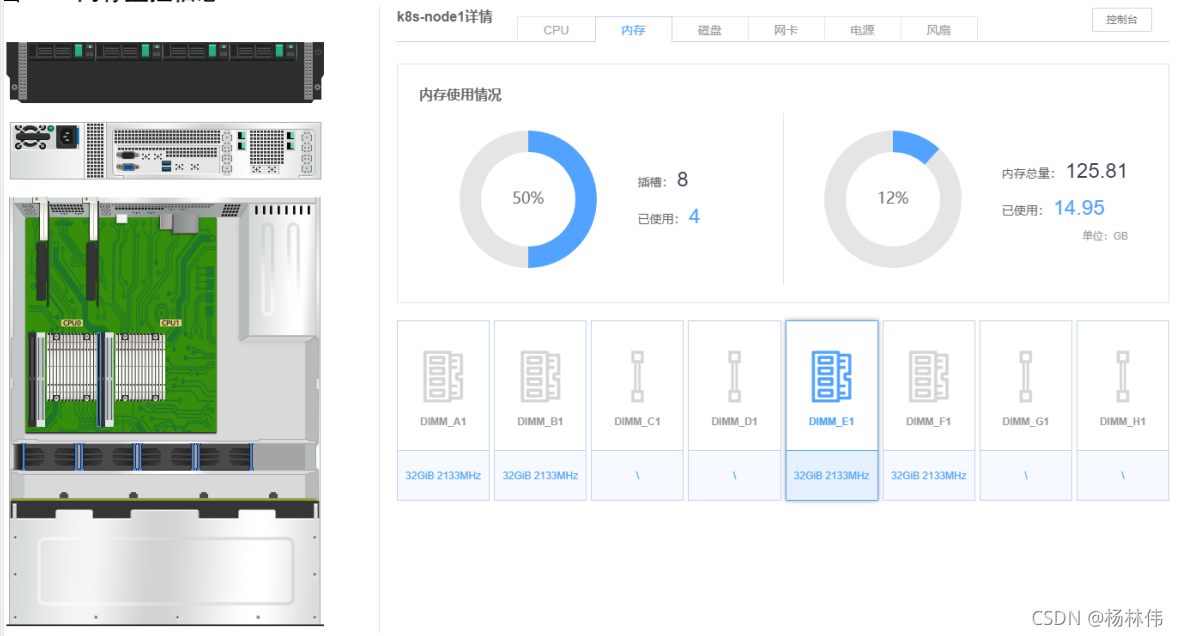Image resolution: width=1178 pixels, height=636 pixels.
Task: Go to the 电源 power tab
Action: pyautogui.click(x=862, y=30)
